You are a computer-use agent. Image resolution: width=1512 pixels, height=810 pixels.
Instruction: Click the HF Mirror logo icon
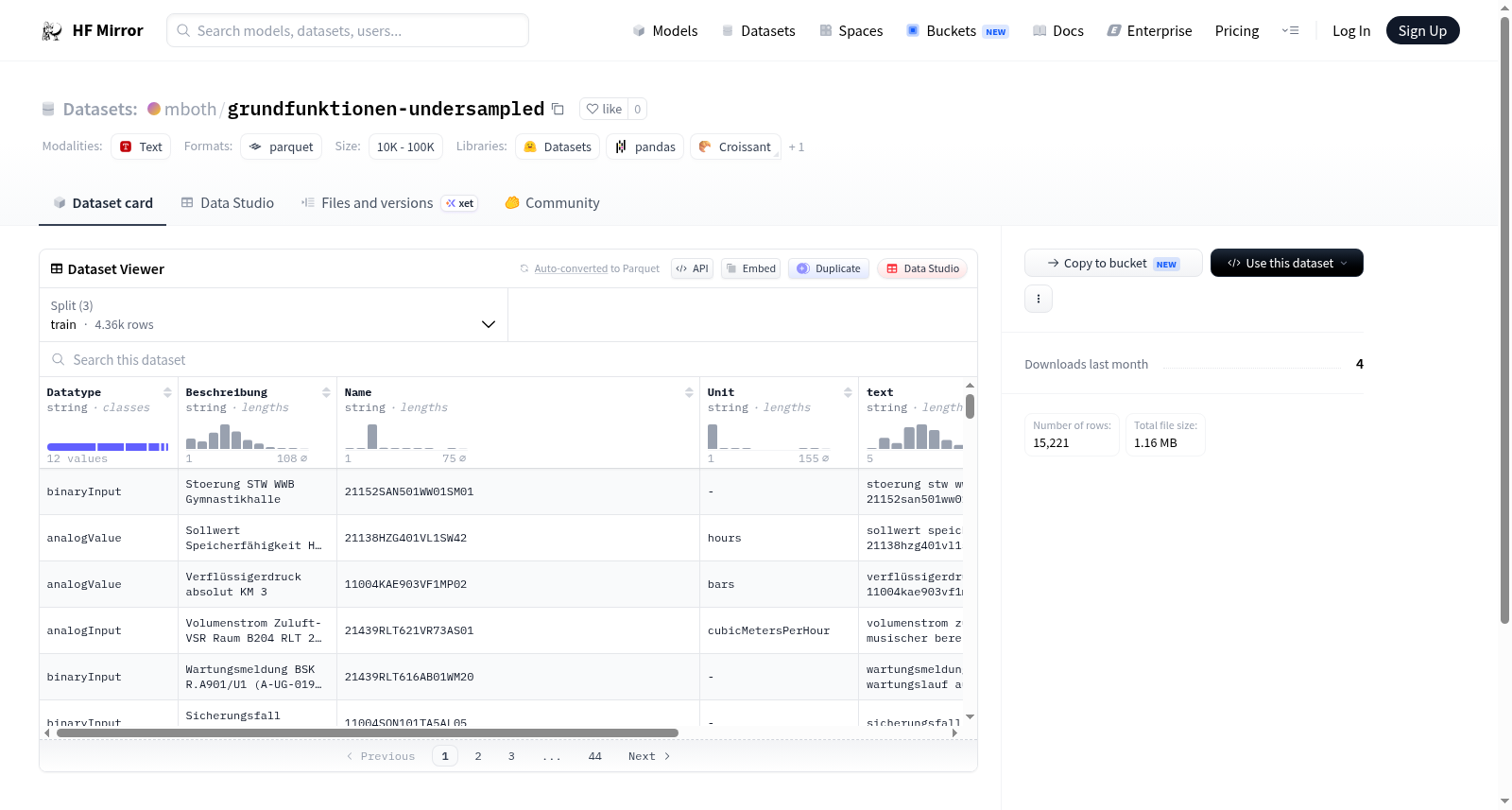tap(52, 31)
